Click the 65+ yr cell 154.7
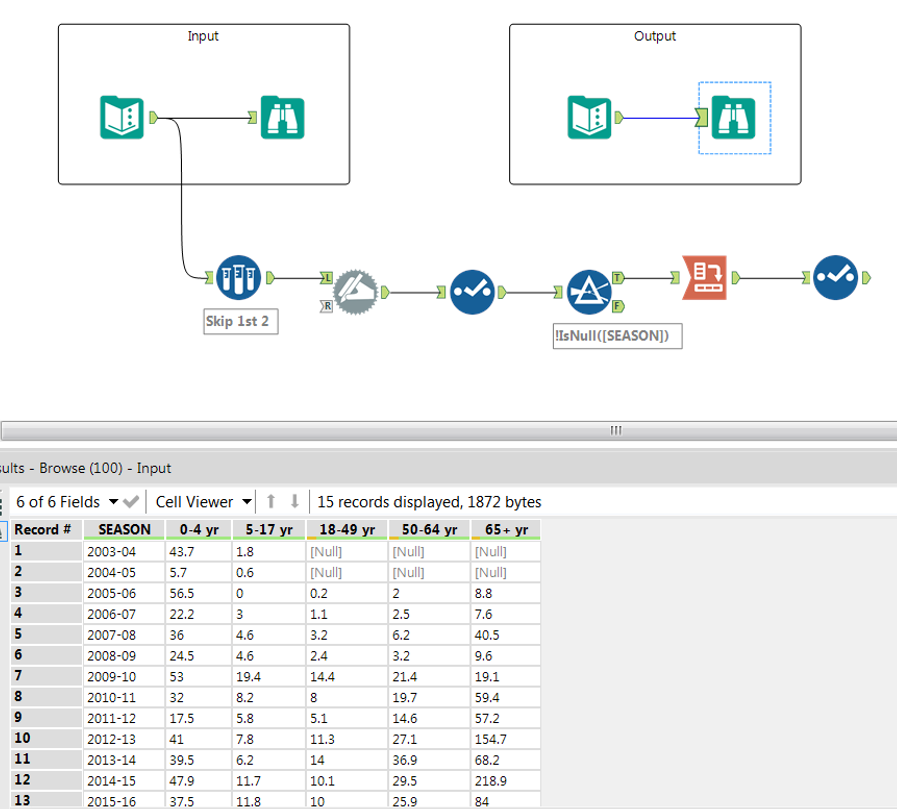The width and height of the screenshot is (897, 809). [506, 739]
